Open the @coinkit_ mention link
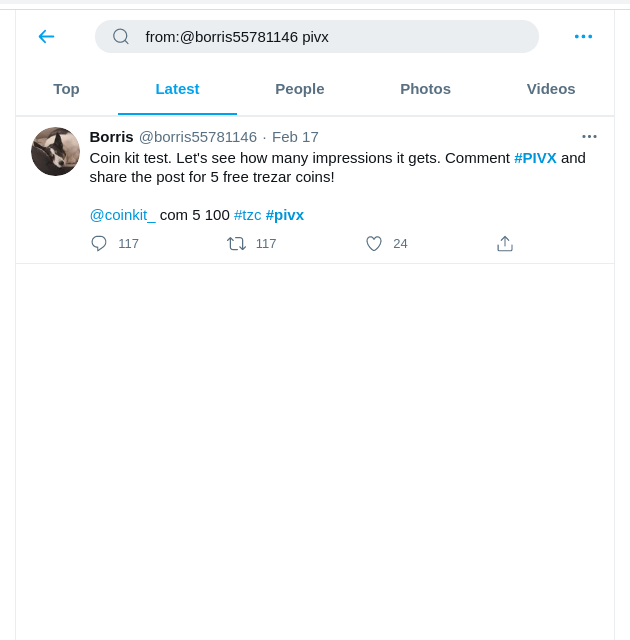Viewport: 630px width, 640px height. point(122,215)
